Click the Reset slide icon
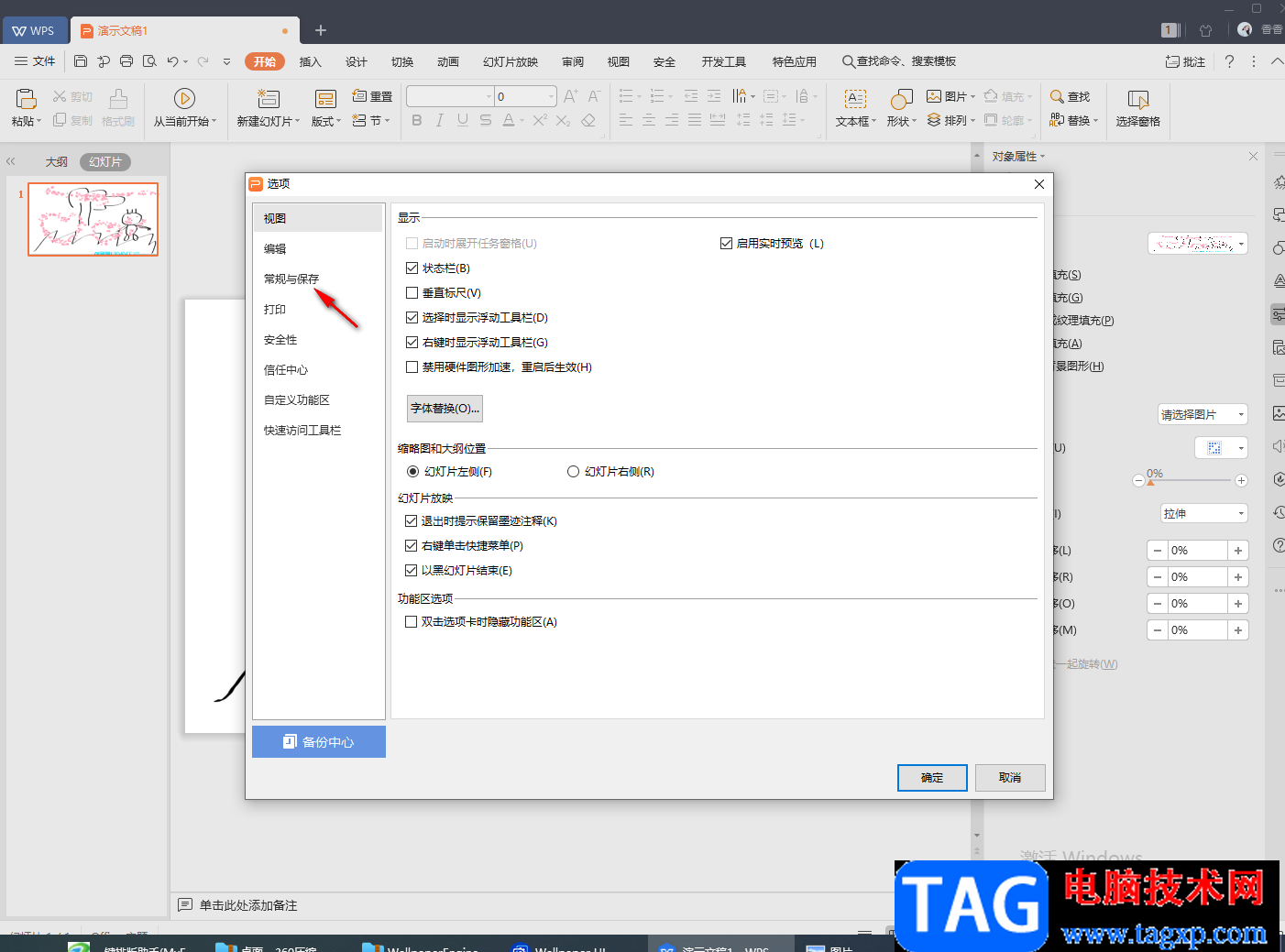Viewport: 1285px width, 952px height. coord(360,96)
